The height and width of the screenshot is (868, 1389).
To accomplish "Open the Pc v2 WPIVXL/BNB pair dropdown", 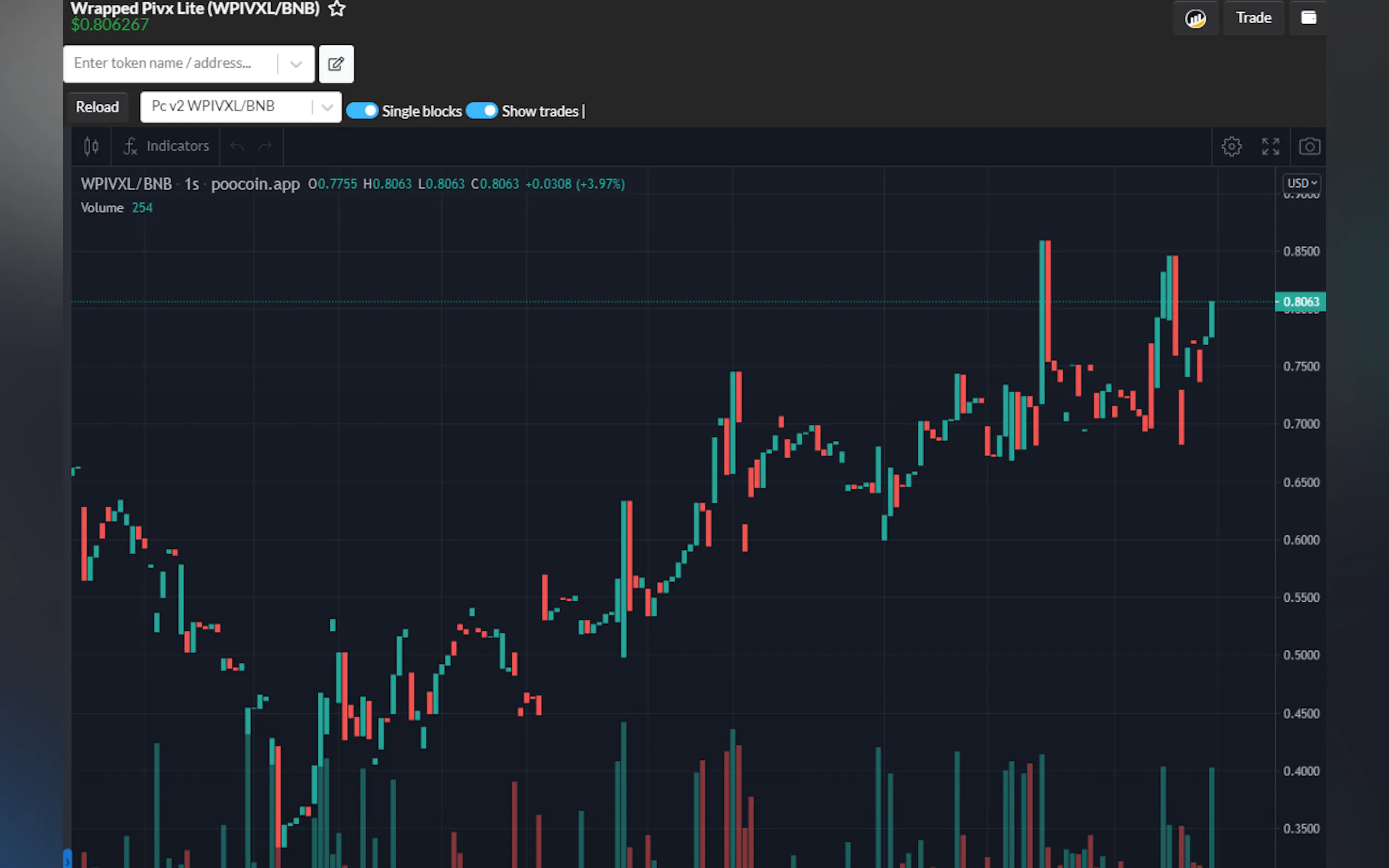I will [x=326, y=107].
